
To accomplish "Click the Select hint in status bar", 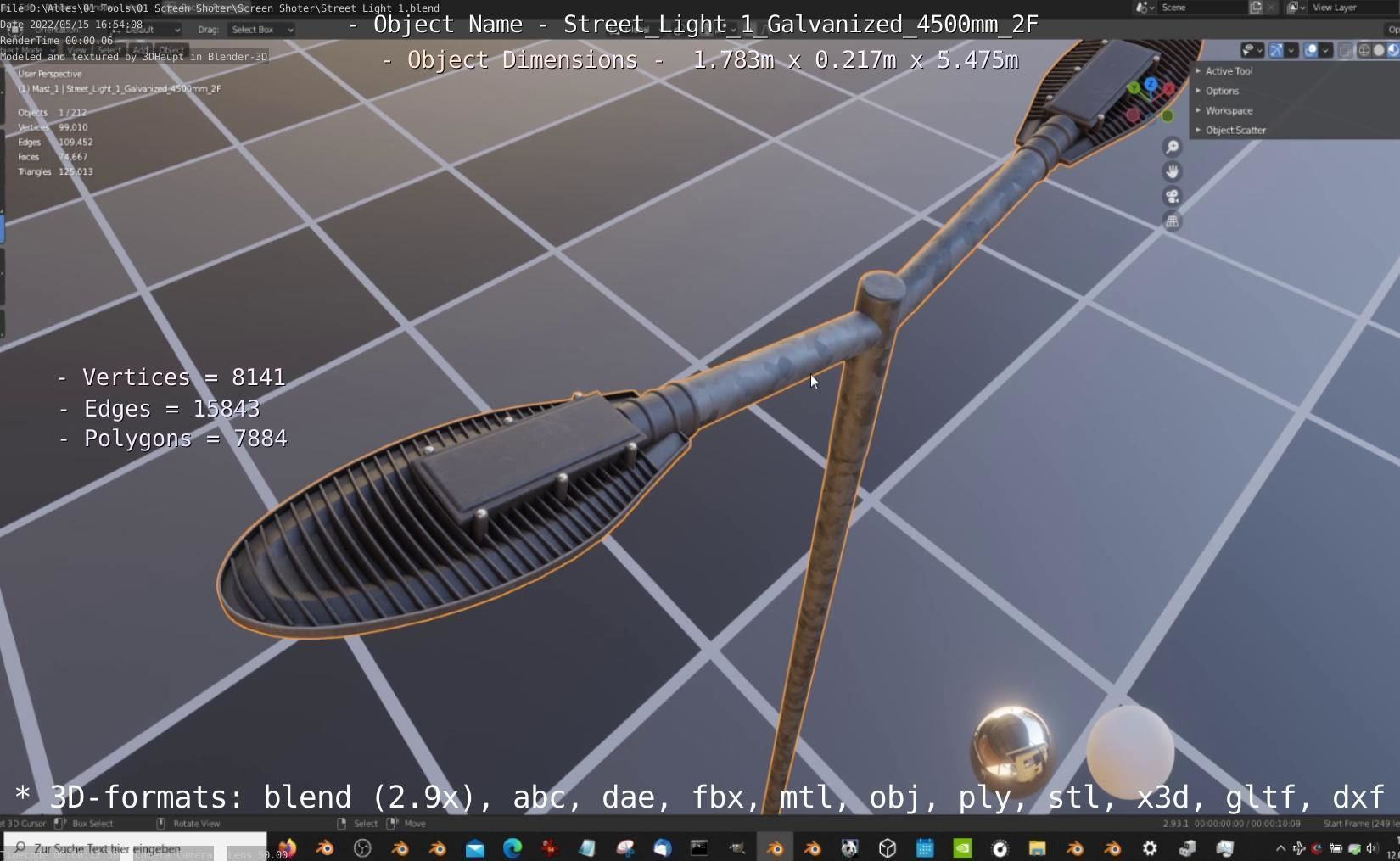I will click(366, 824).
